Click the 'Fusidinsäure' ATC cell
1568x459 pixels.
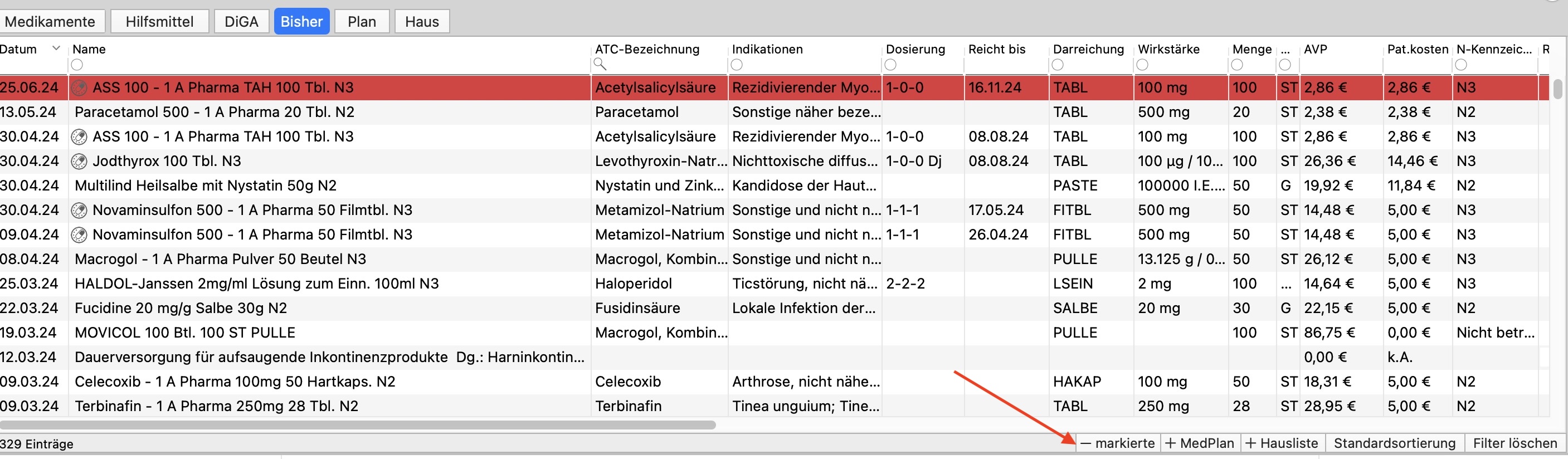637,309
